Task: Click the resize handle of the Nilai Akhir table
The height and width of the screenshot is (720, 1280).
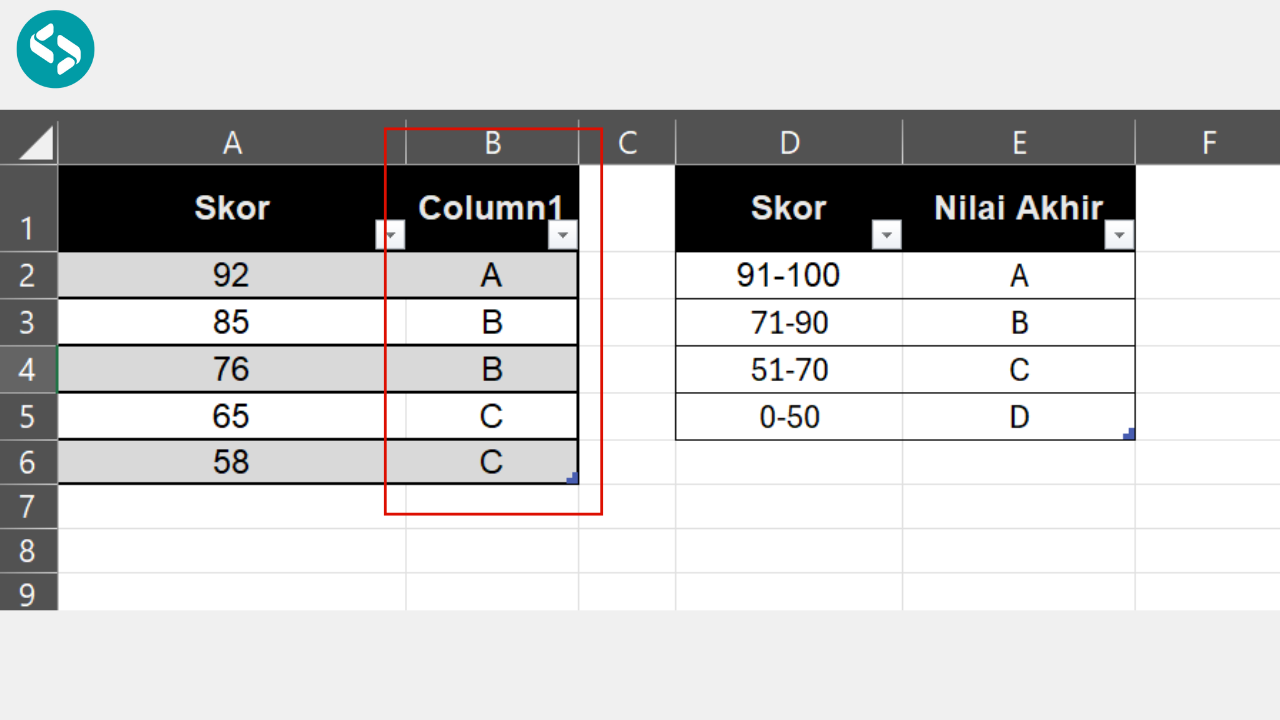Action: 1130,434
